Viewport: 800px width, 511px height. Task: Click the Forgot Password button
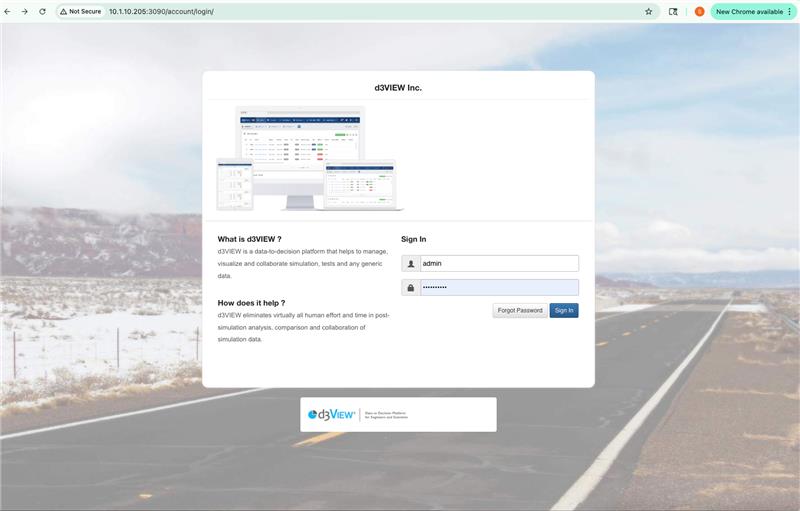(520, 311)
